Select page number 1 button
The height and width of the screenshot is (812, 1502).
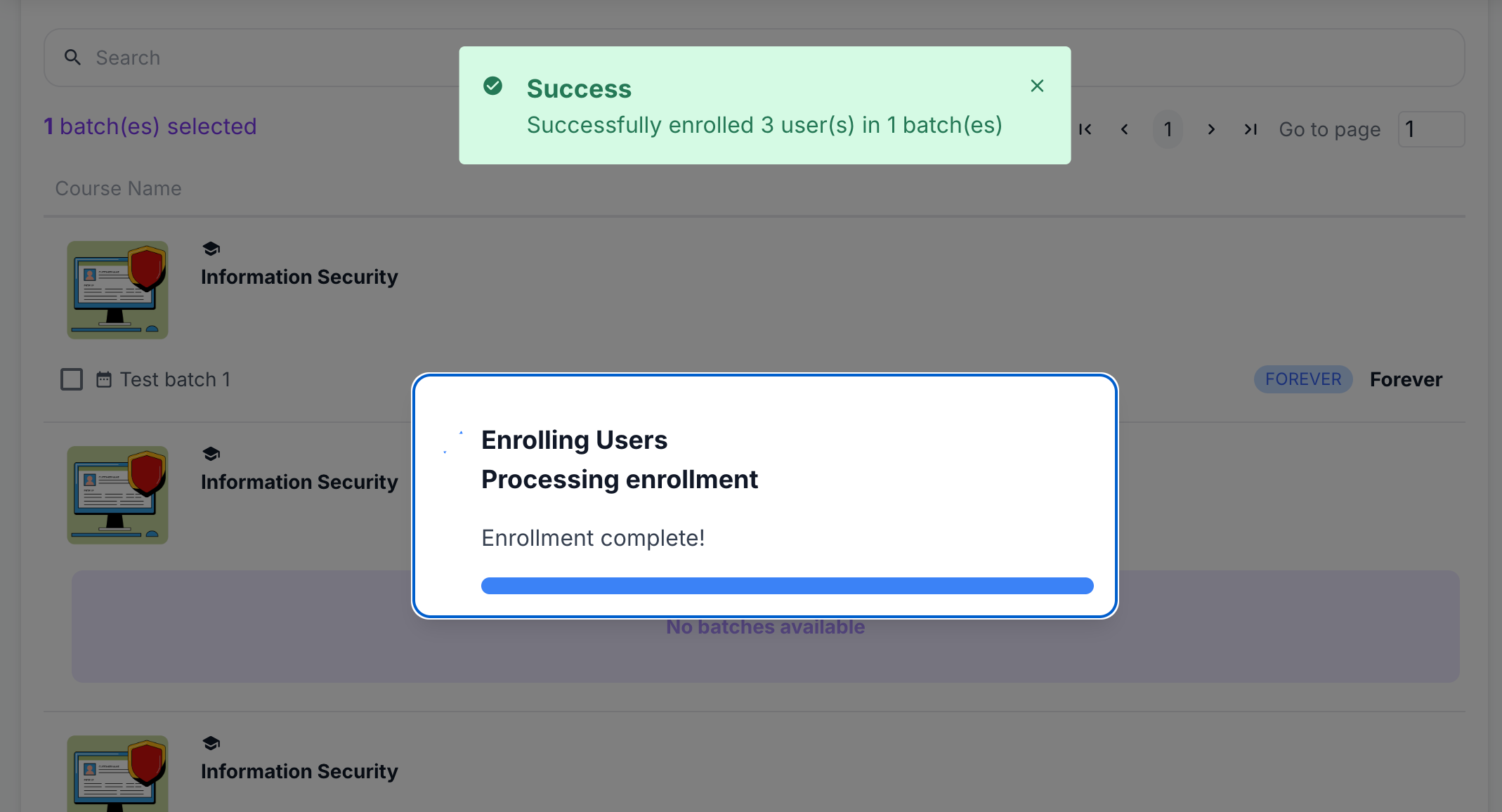(x=1168, y=129)
